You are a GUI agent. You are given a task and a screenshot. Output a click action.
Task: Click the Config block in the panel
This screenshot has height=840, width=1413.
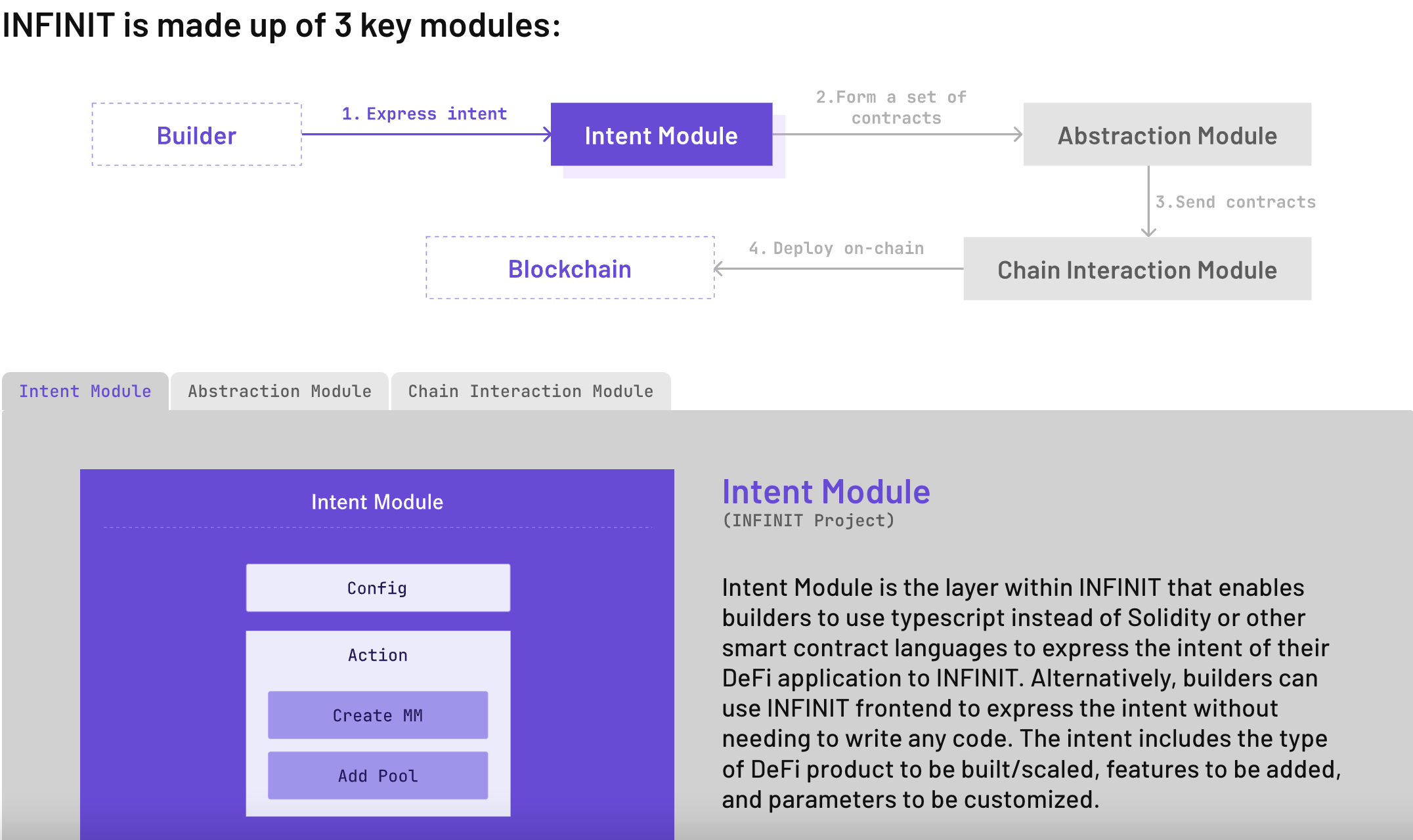378,588
